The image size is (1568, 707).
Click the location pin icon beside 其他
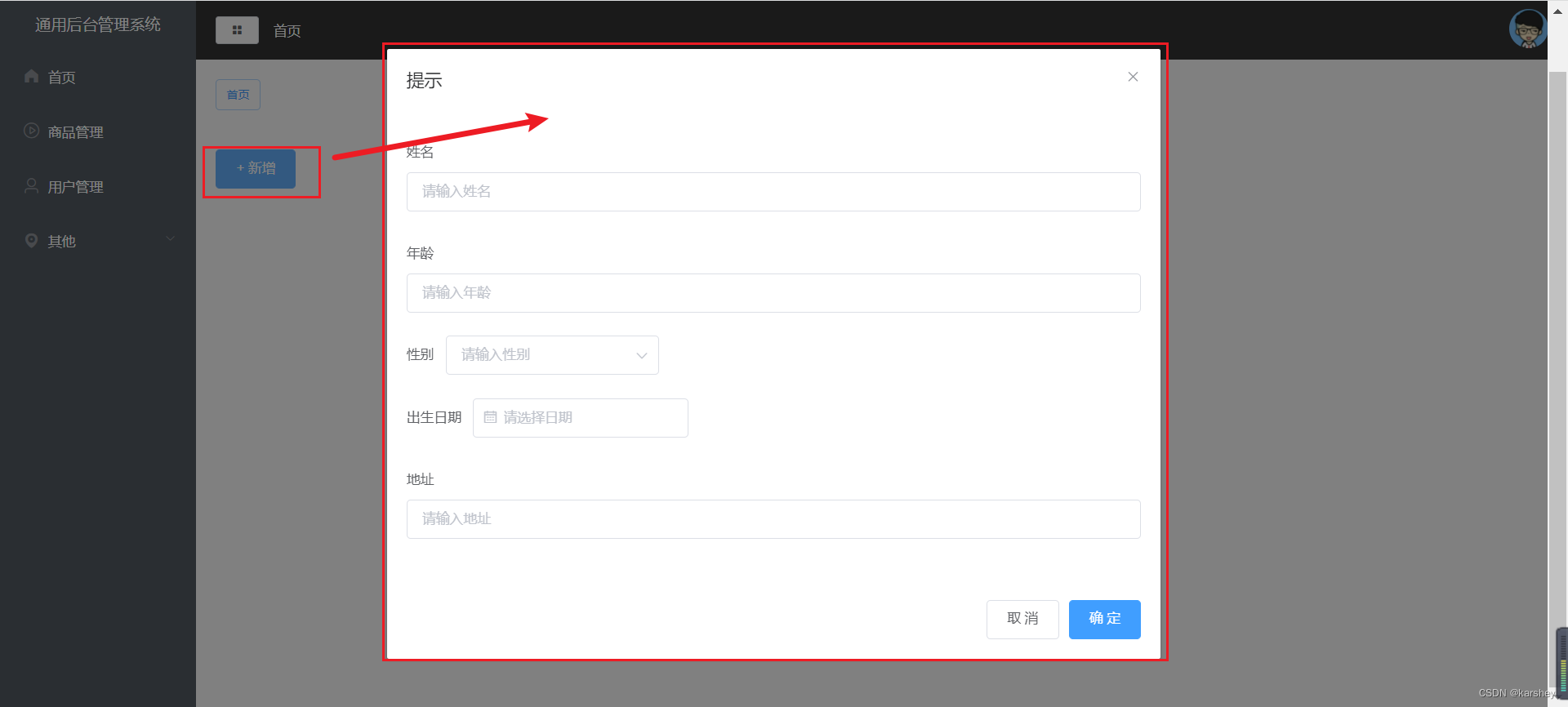[32, 240]
